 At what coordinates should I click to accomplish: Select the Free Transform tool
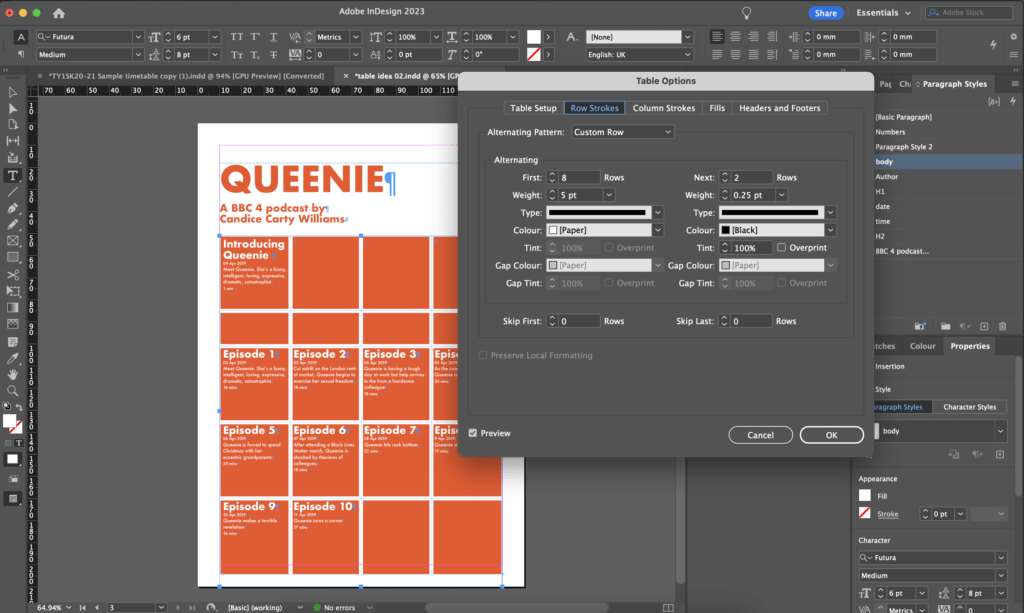pyautogui.click(x=12, y=291)
